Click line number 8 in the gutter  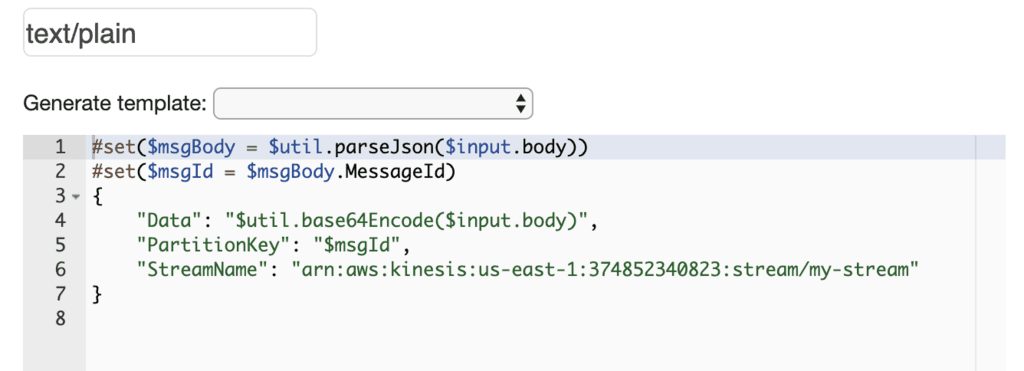61,319
